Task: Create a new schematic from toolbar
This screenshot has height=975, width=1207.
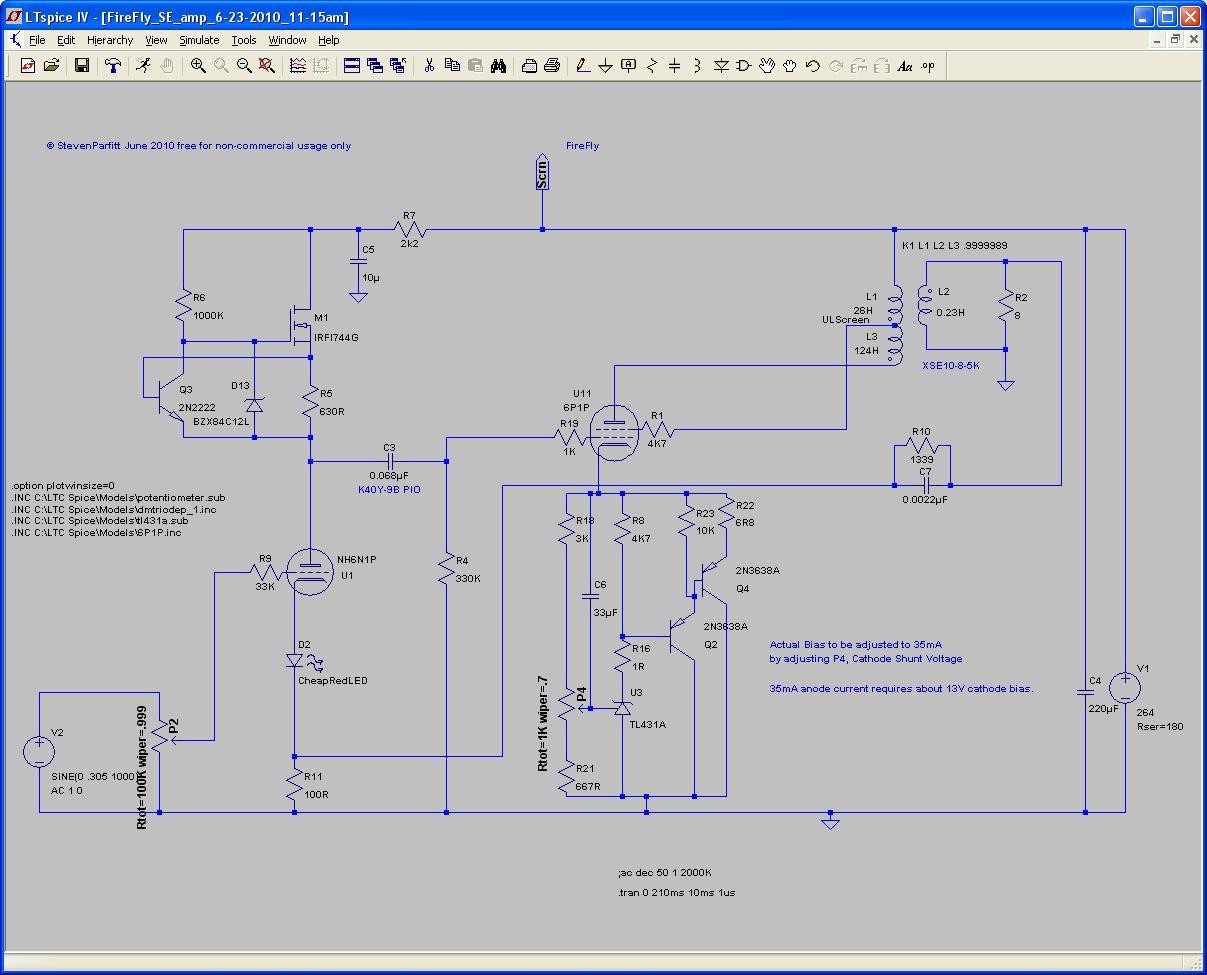Action: [x=27, y=66]
